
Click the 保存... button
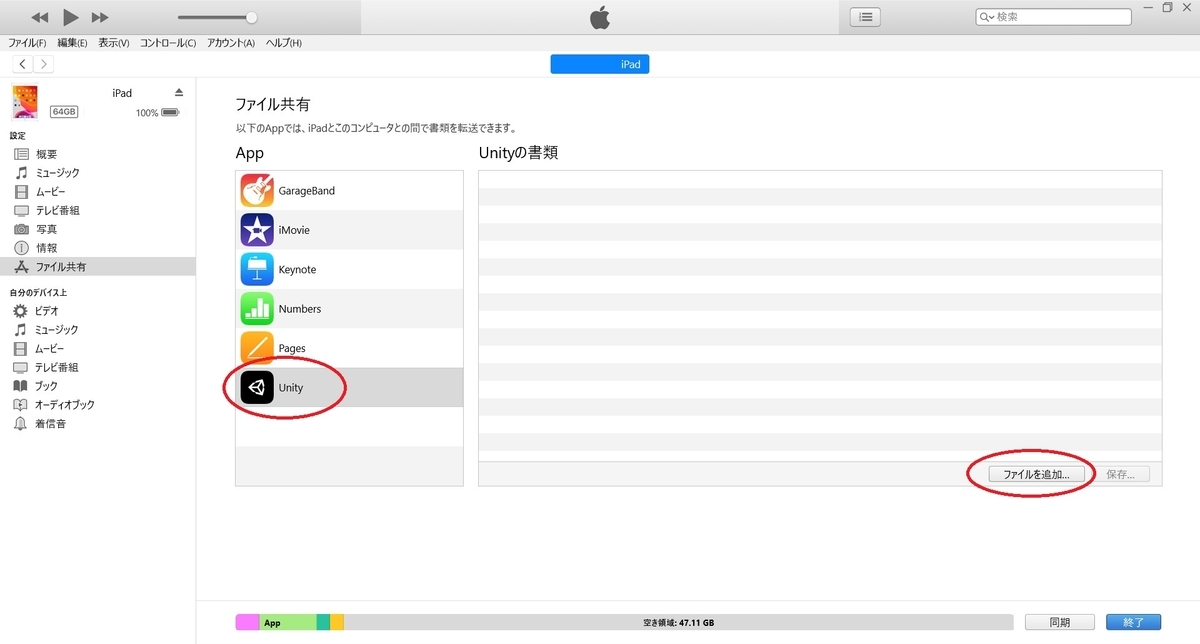point(1121,475)
